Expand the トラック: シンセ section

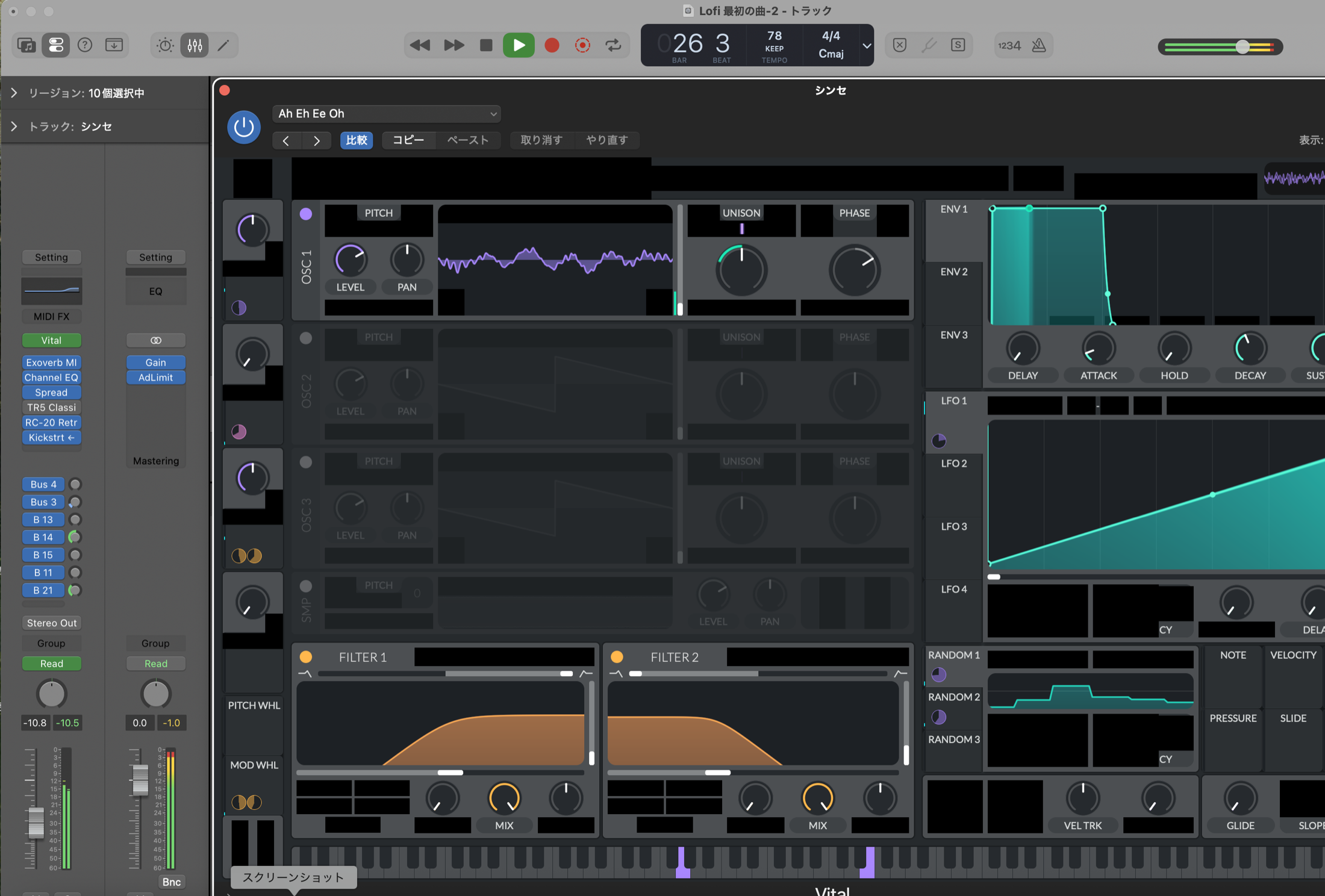tap(14, 126)
